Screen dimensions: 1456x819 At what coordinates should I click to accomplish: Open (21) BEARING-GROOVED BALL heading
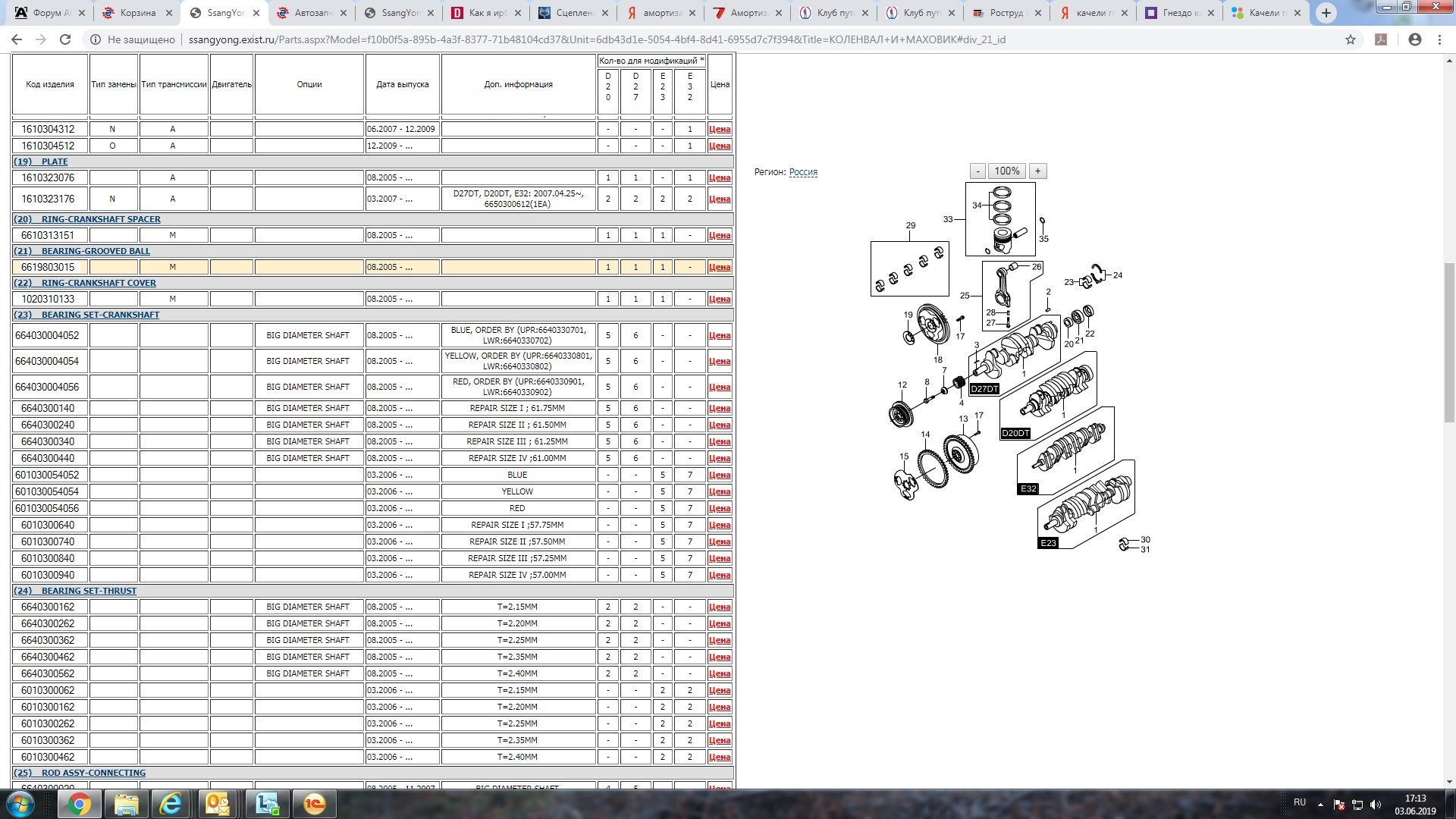point(82,251)
